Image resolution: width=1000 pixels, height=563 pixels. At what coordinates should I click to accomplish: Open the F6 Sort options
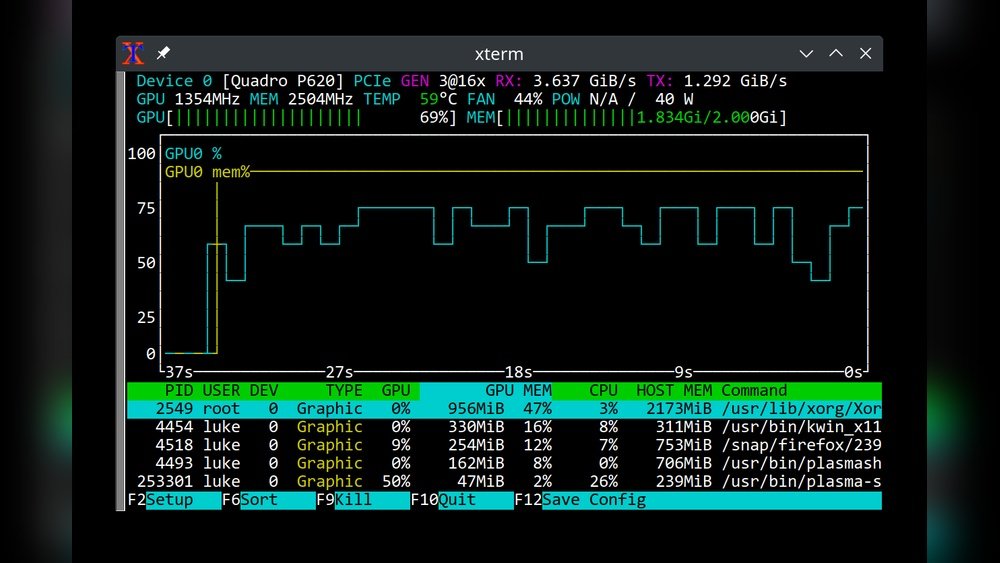[268, 500]
